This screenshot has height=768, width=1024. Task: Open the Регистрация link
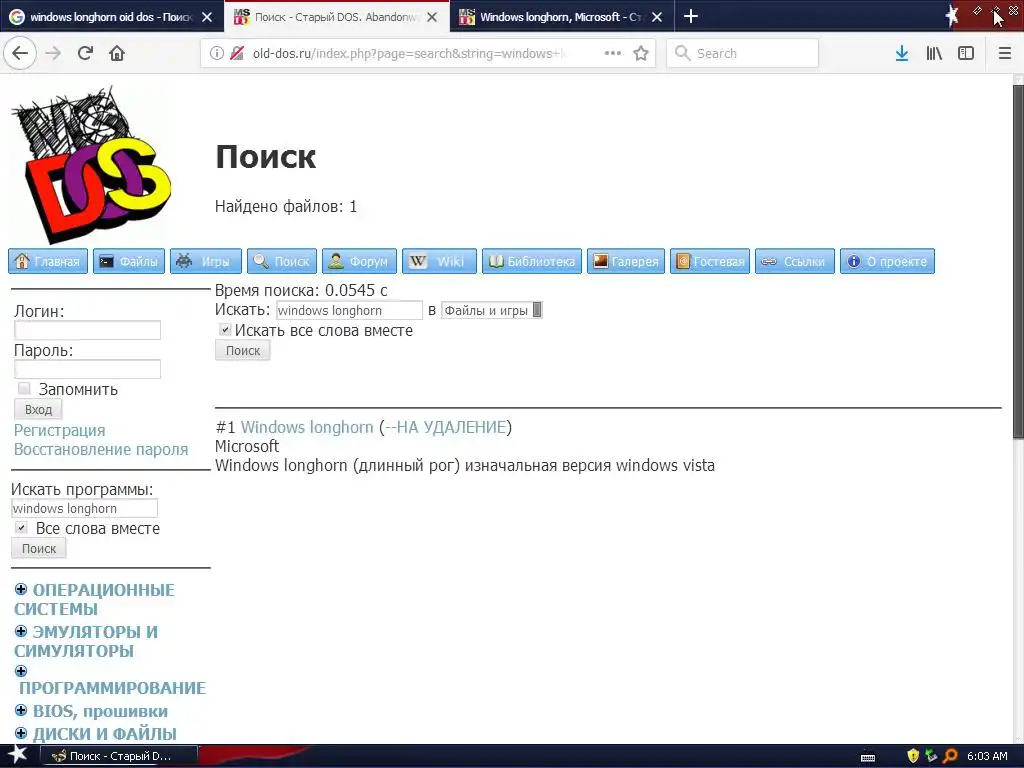(59, 430)
